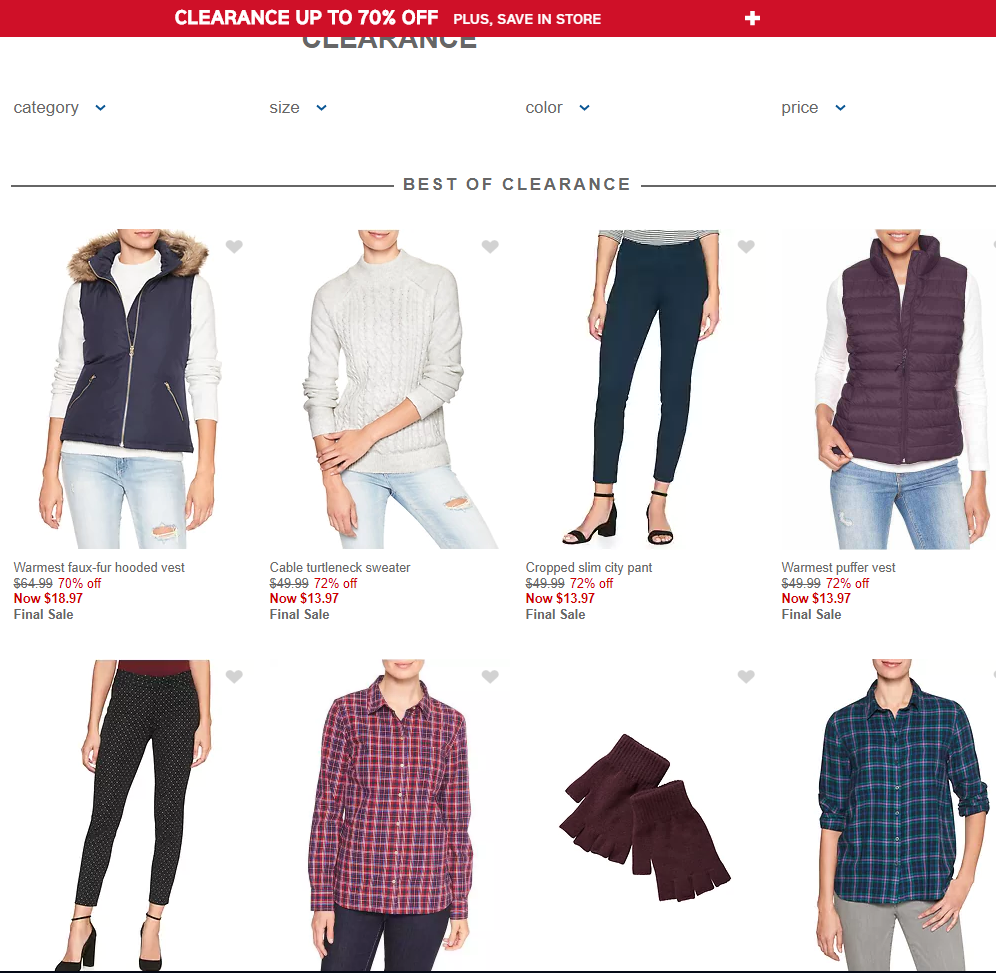
Task: View the navy hooded vest image
Action: tap(130, 389)
